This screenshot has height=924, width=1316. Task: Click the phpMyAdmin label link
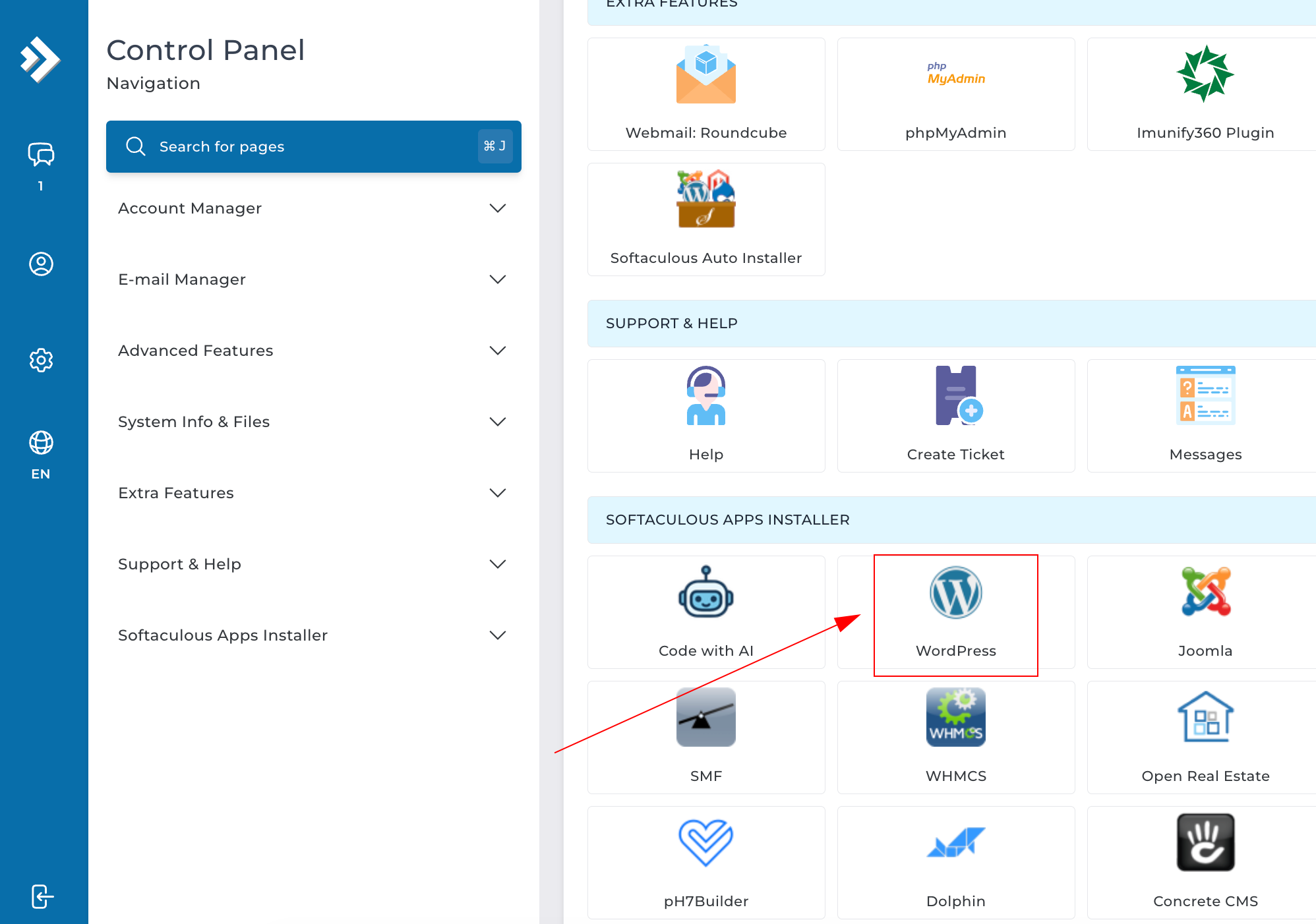tap(956, 133)
